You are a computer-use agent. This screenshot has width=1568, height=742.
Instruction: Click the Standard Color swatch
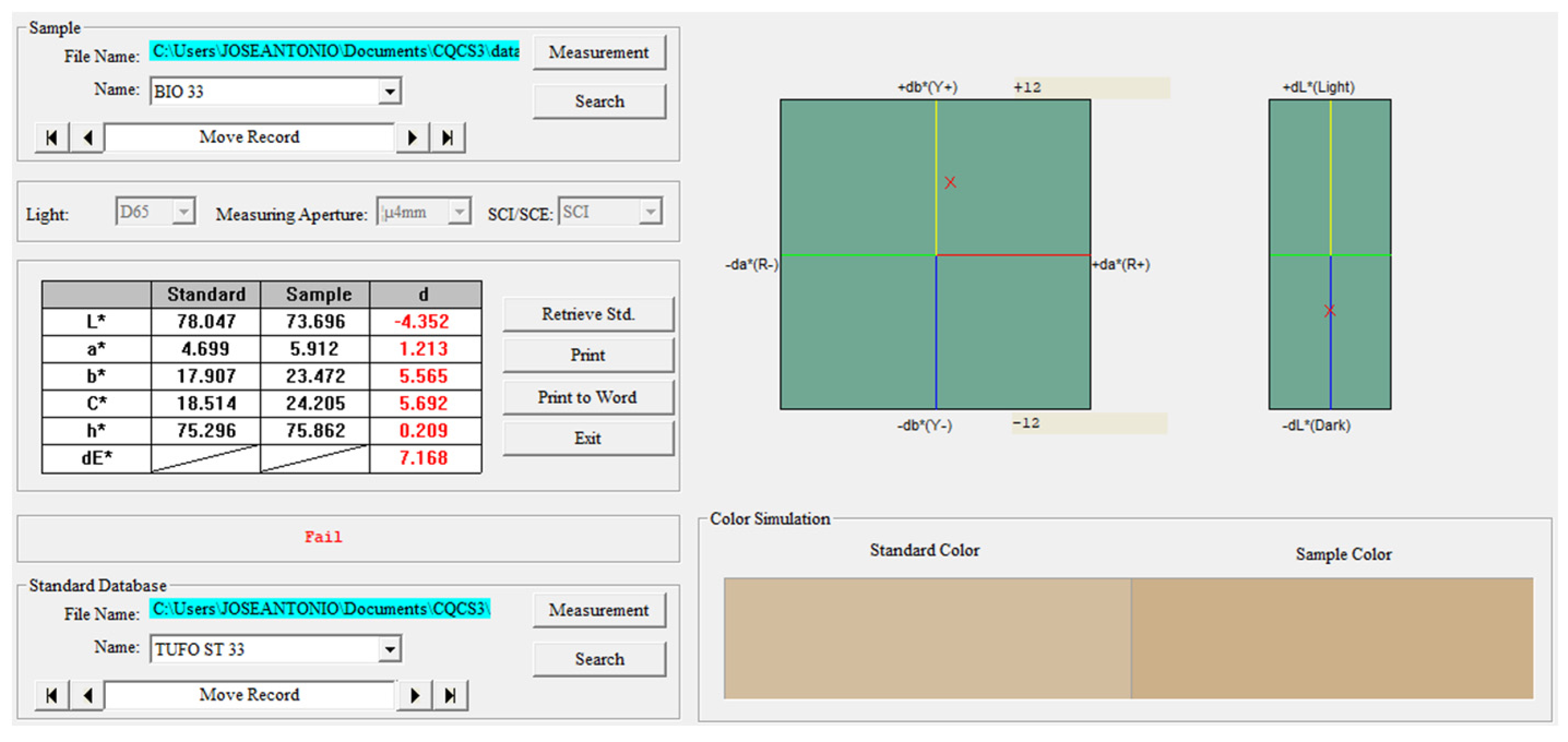(x=927, y=638)
